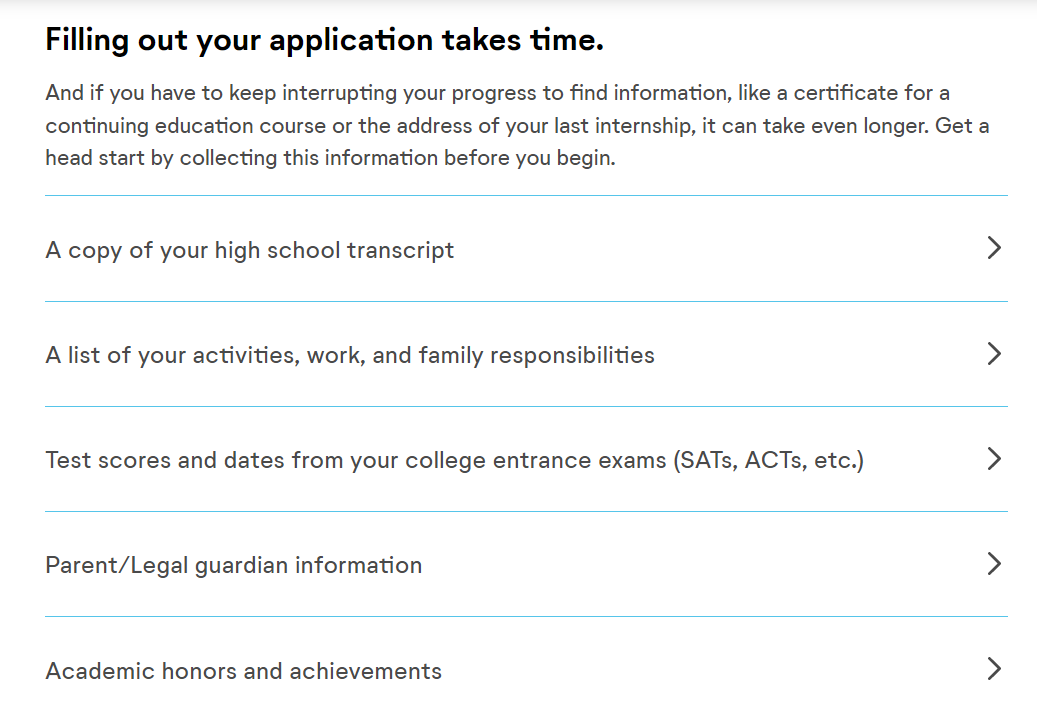Expand 'Test scores and dates' section label
This screenshot has width=1037, height=716.
tap(454, 460)
